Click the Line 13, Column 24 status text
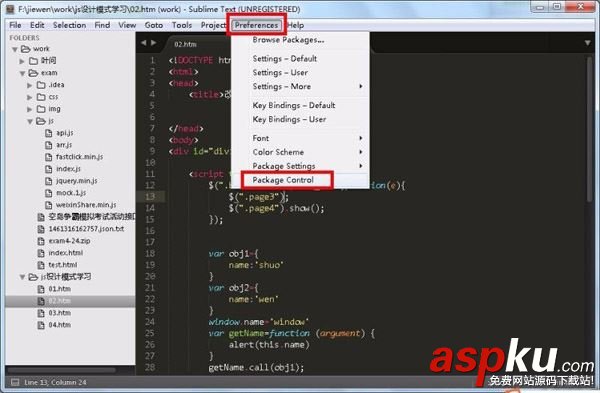 [55, 382]
